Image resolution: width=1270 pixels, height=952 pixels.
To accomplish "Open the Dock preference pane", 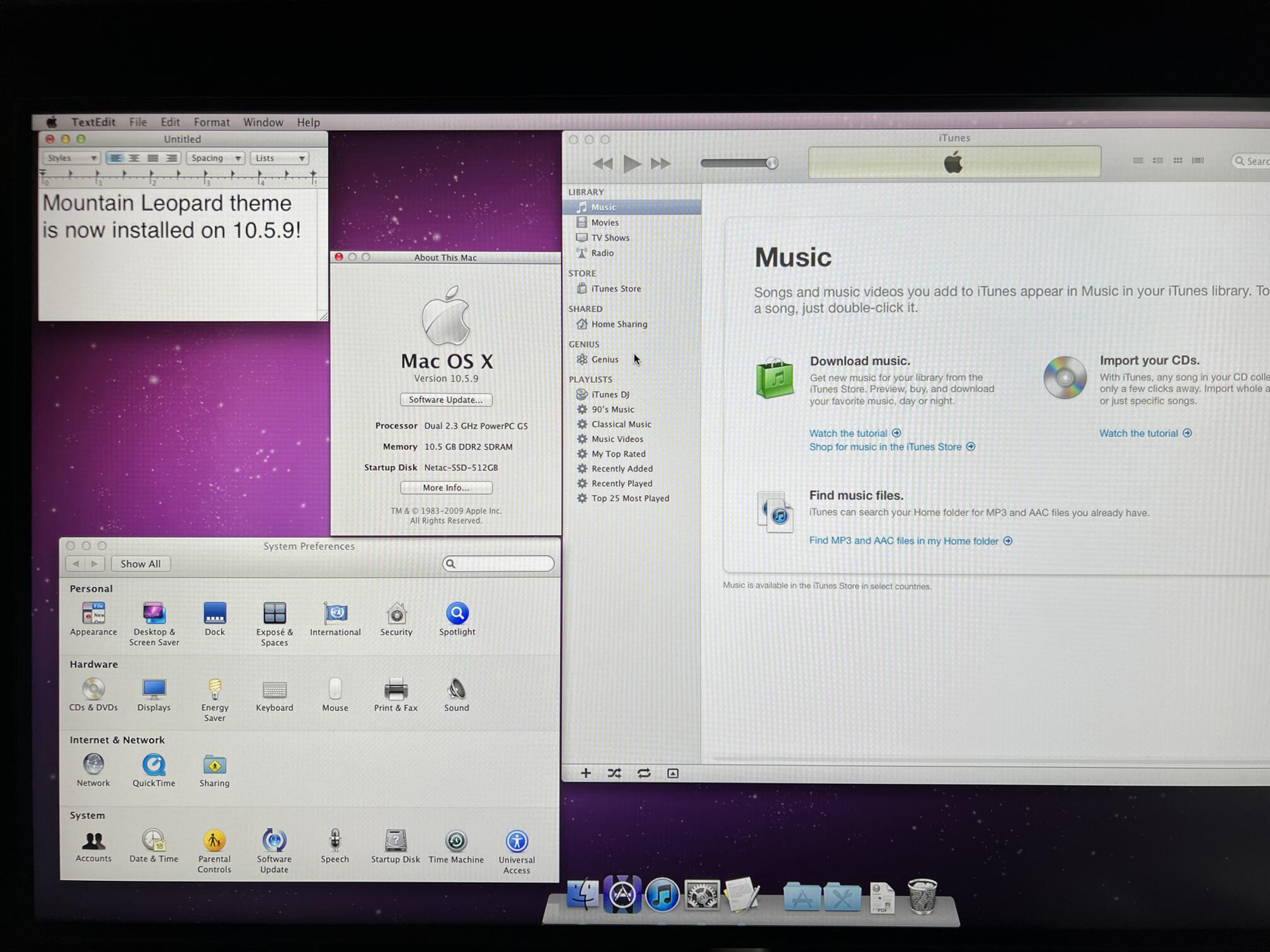I will click(214, 620).
